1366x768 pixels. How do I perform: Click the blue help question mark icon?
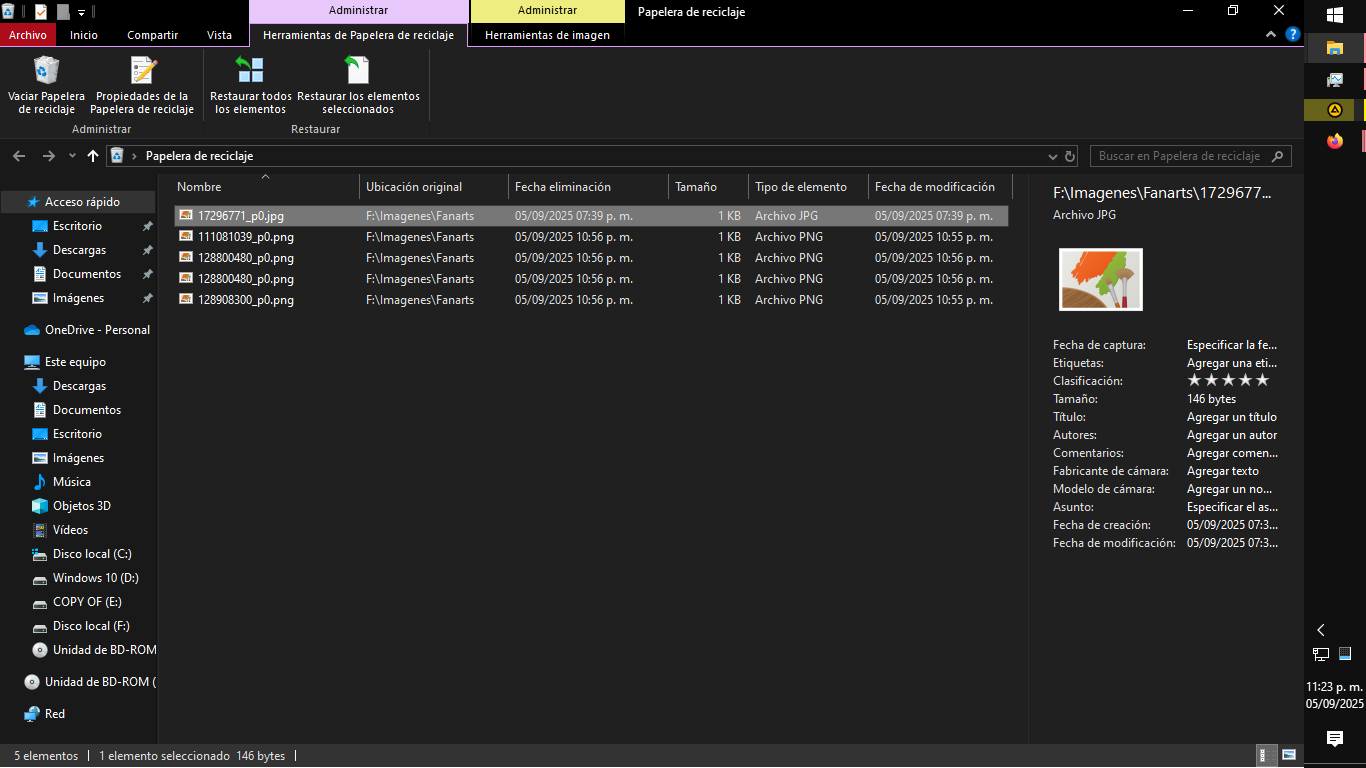1292,34
